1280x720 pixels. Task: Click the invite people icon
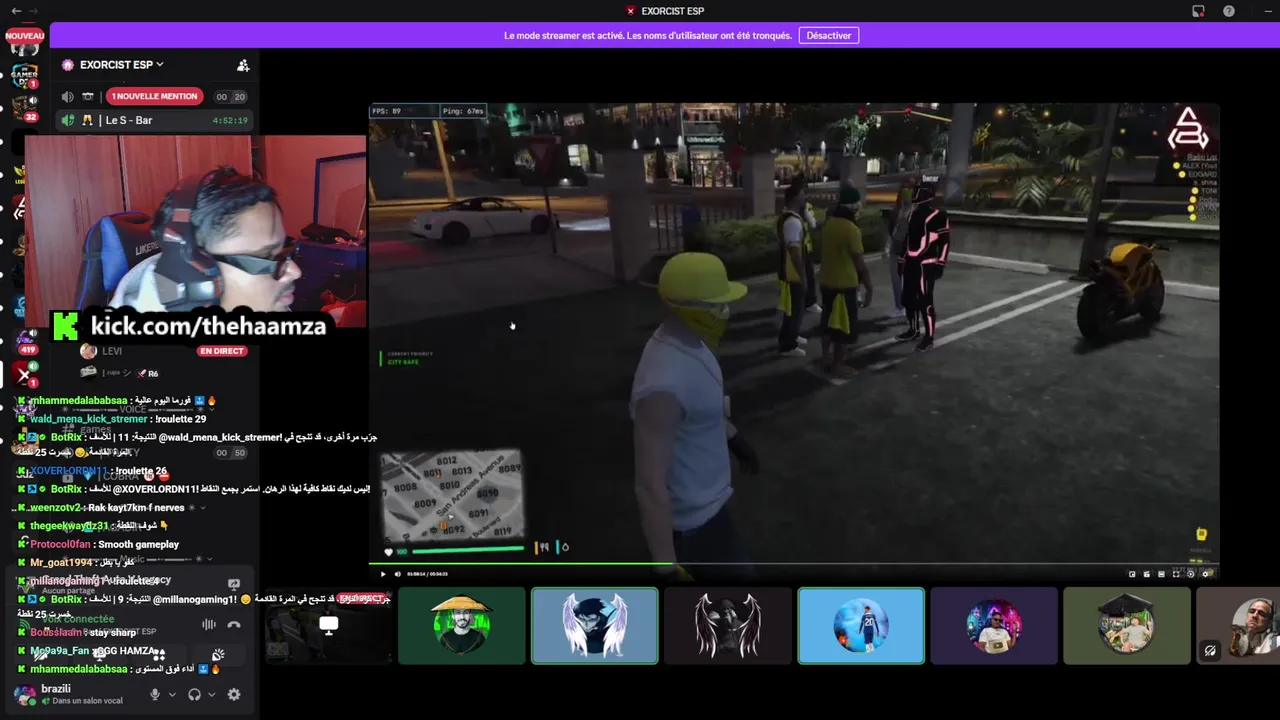pyautogui.click(x=243, y=65)
